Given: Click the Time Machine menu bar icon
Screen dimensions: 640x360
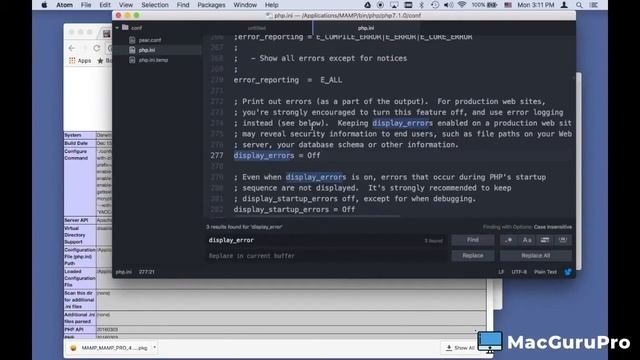Looking at the screenshot, I should 435,5.
